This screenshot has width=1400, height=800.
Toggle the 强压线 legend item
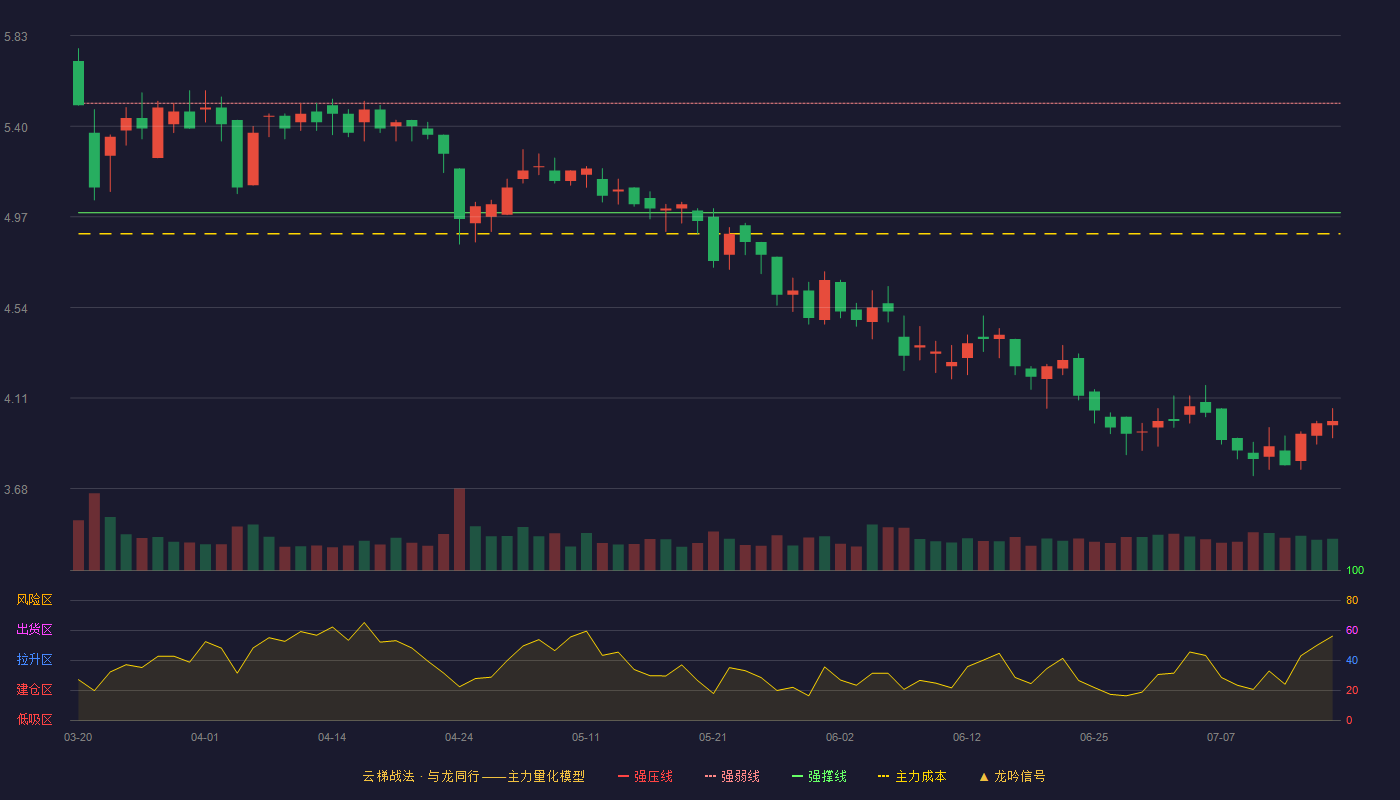tap(645, 776)
